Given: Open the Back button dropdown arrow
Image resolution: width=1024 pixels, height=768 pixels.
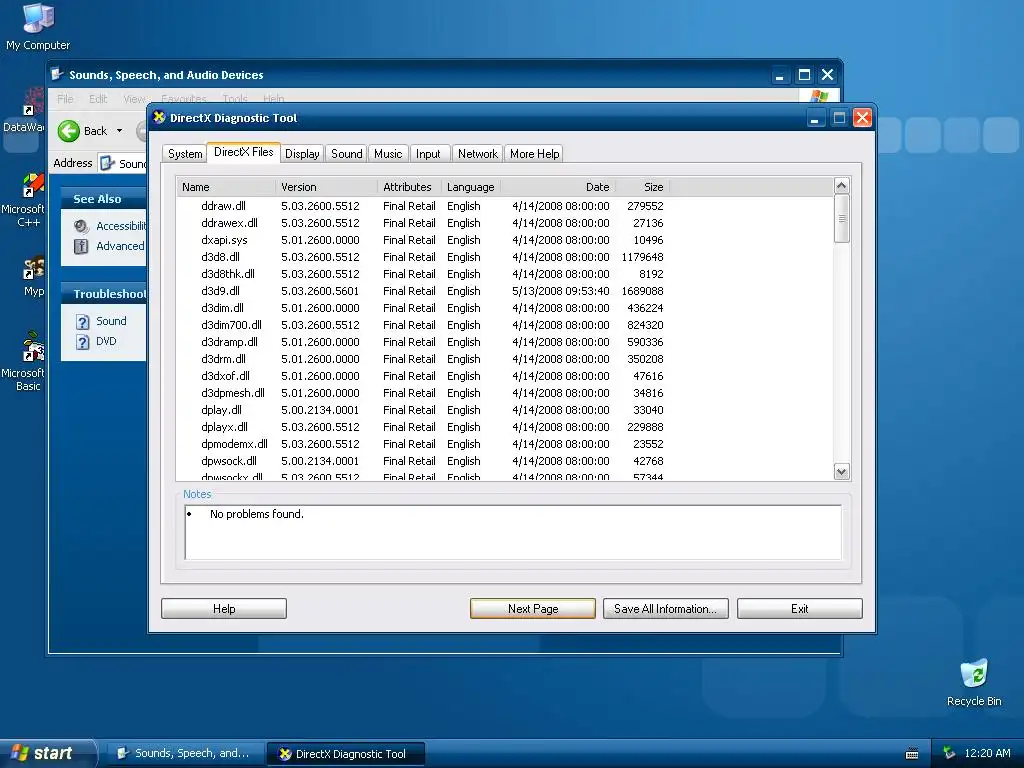Looking at the screenshot, I should (x=120, y=131).
